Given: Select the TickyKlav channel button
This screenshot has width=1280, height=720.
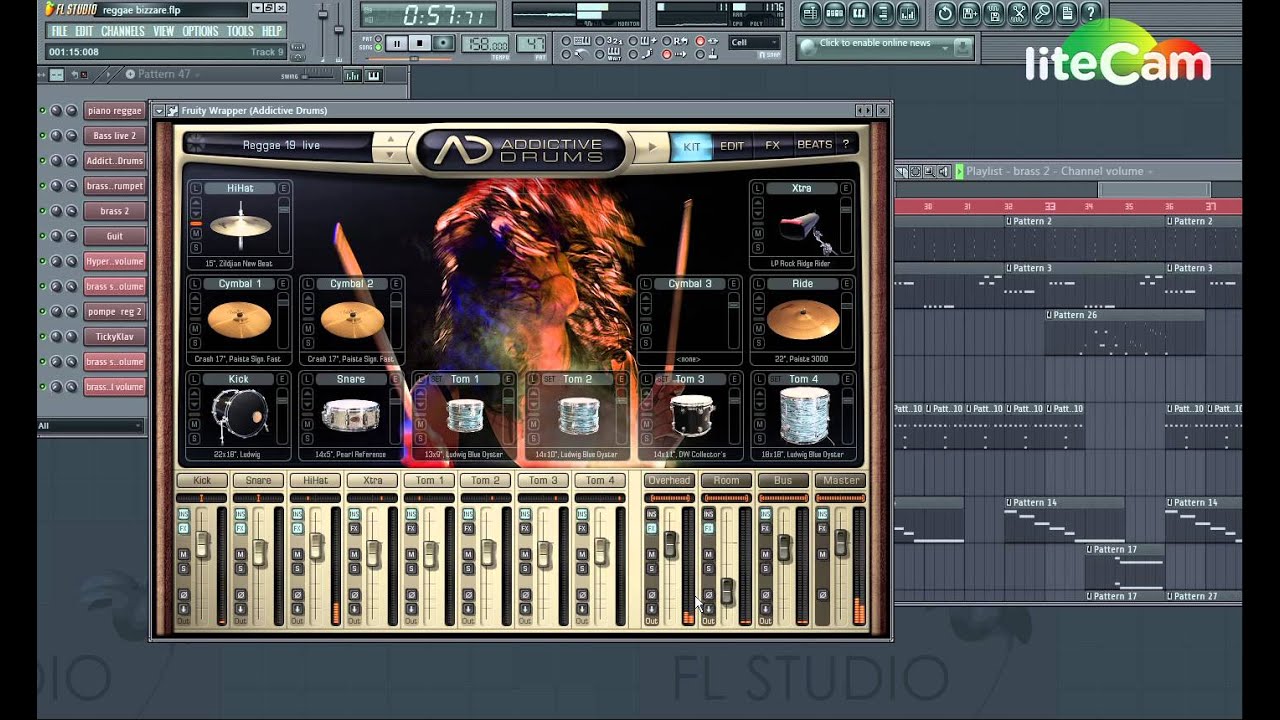Looking at the screenshot, I should click(115, 337).
